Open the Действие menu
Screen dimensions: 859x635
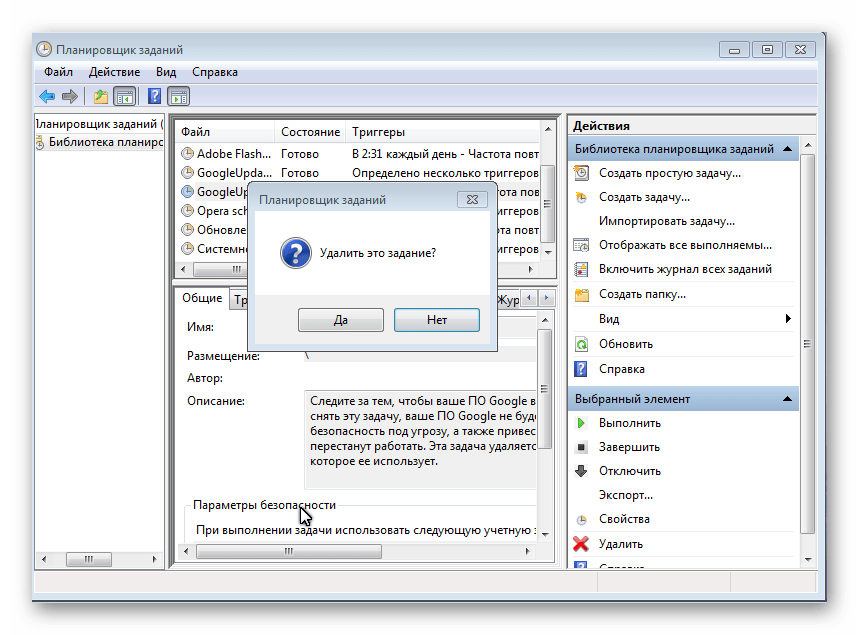[x=114, y=72]
